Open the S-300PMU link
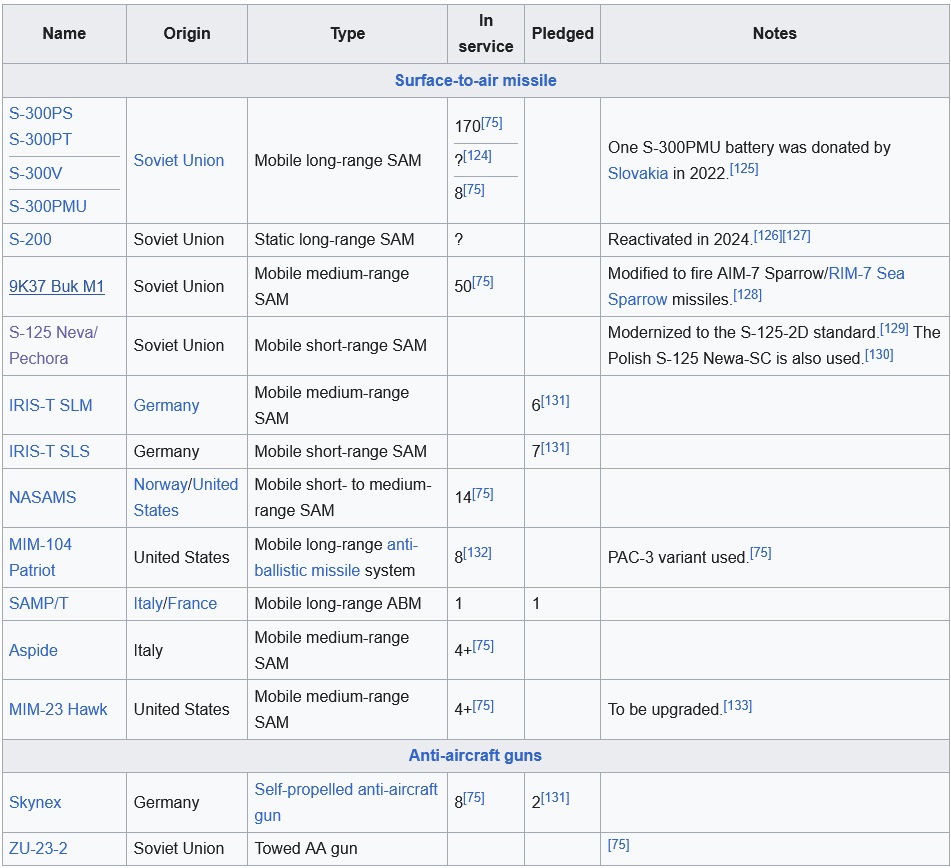Image resolution: width=951 pixels, height=868 pixels. click(48, 206)
